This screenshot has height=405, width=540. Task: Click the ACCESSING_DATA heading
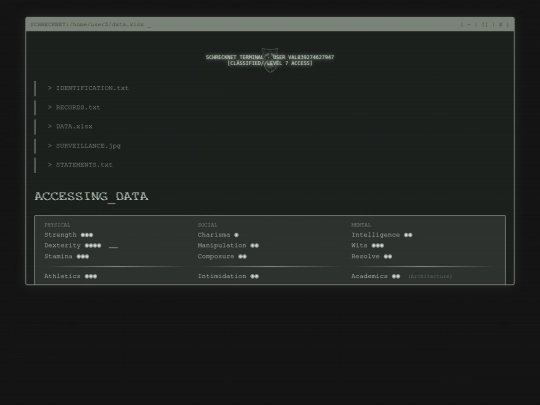pyautogui.click(x=91, y=196)
